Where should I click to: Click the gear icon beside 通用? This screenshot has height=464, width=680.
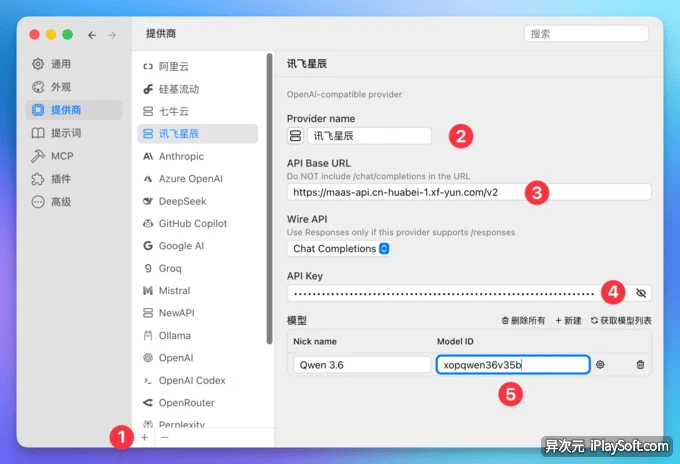(38, 64)
